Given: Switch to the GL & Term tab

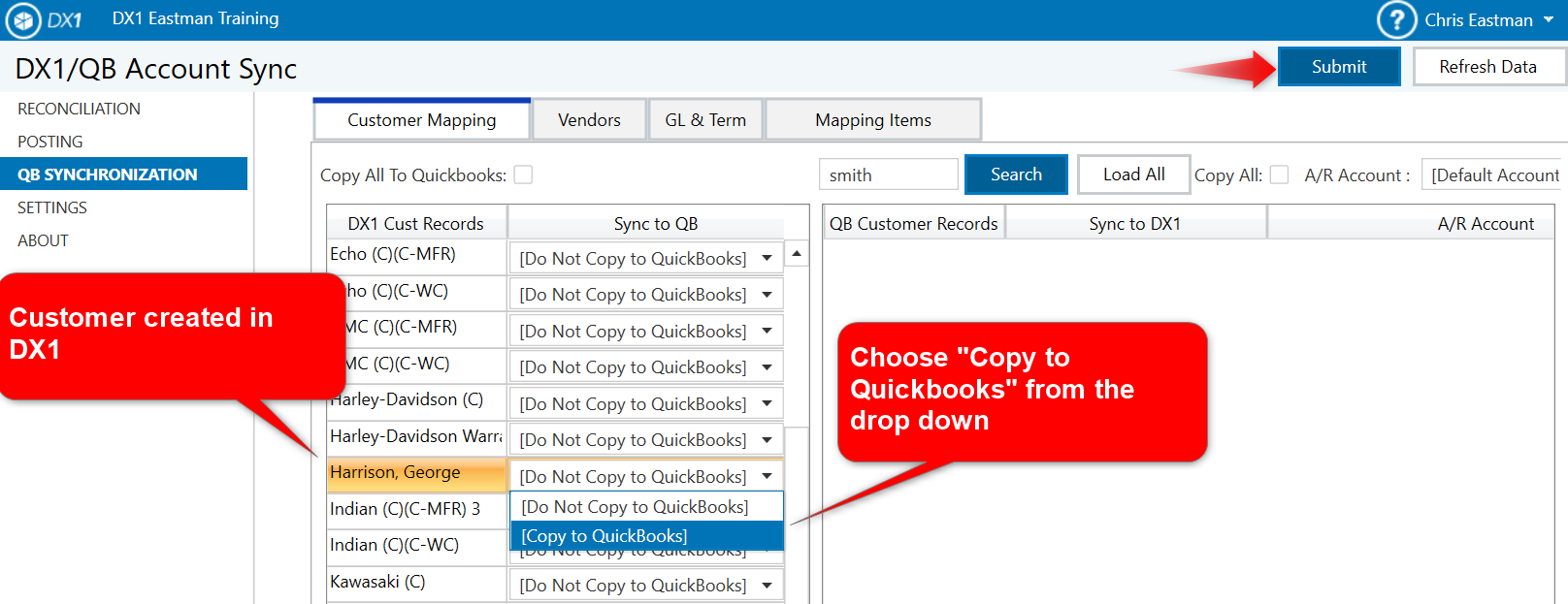Looking at the screenshot, I should 705,120.
